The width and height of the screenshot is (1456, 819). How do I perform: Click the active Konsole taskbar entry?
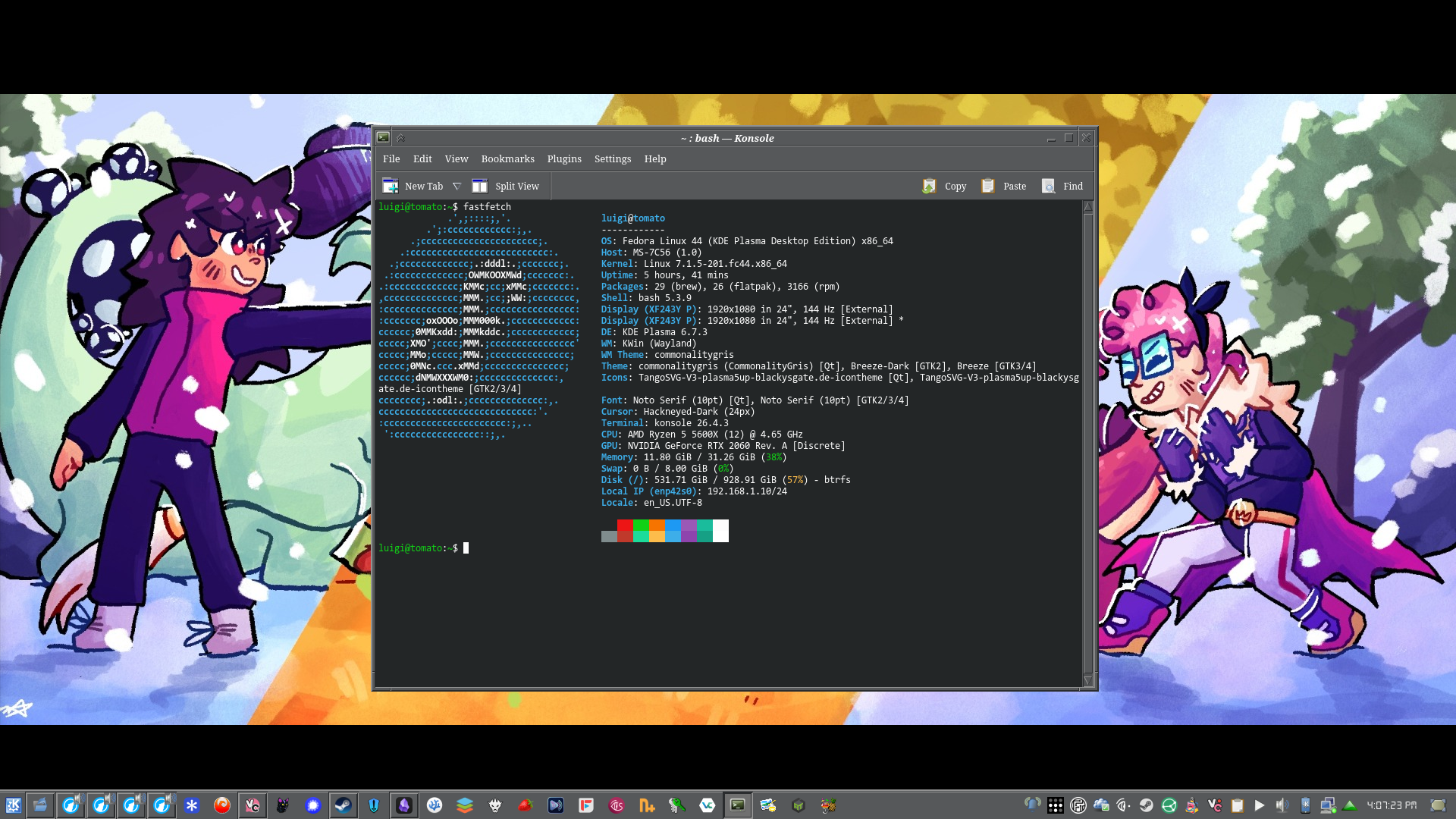click(x=738, y=805)
